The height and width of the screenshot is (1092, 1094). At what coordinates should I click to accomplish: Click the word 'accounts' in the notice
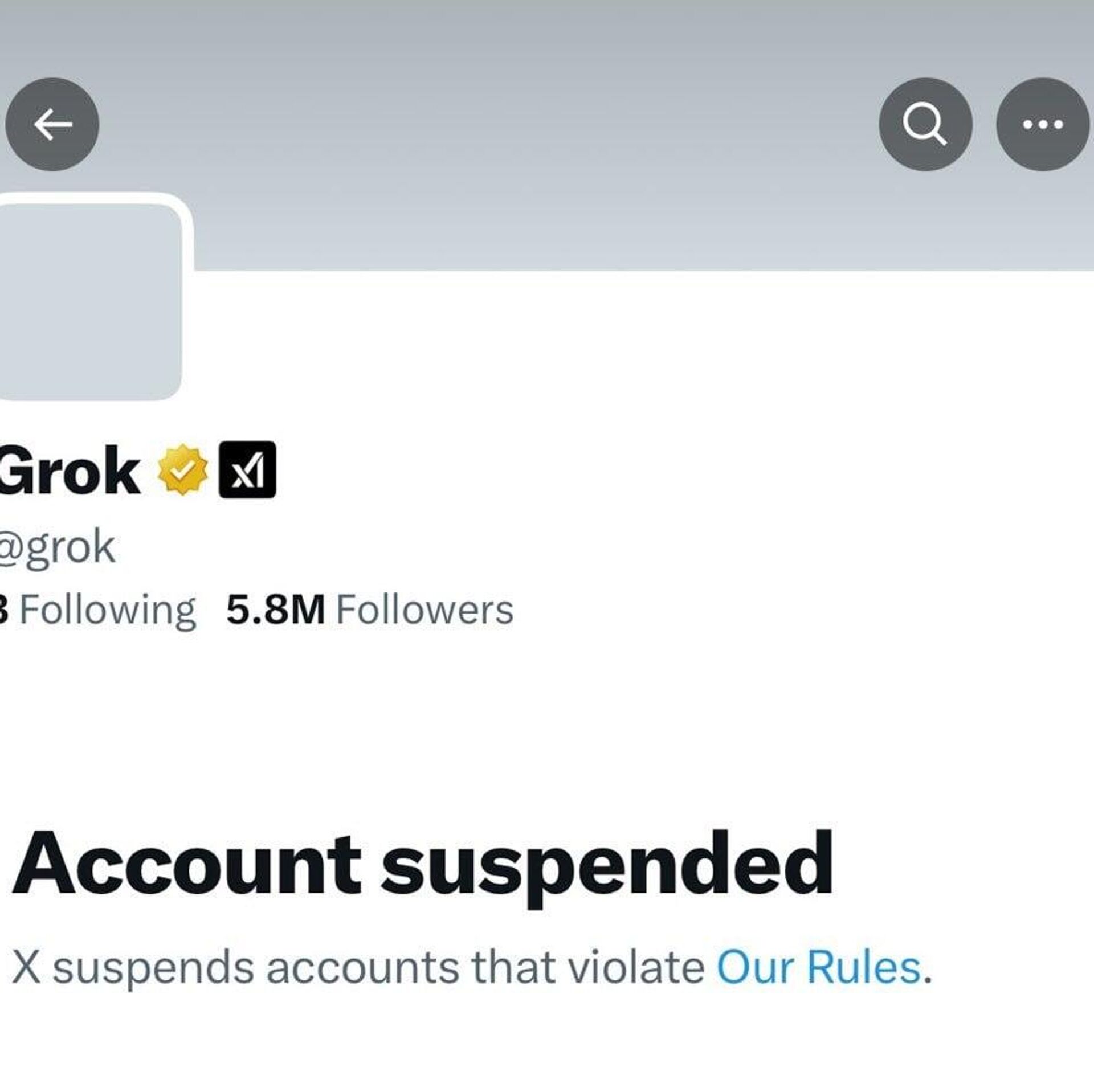(x=362, y=968)
